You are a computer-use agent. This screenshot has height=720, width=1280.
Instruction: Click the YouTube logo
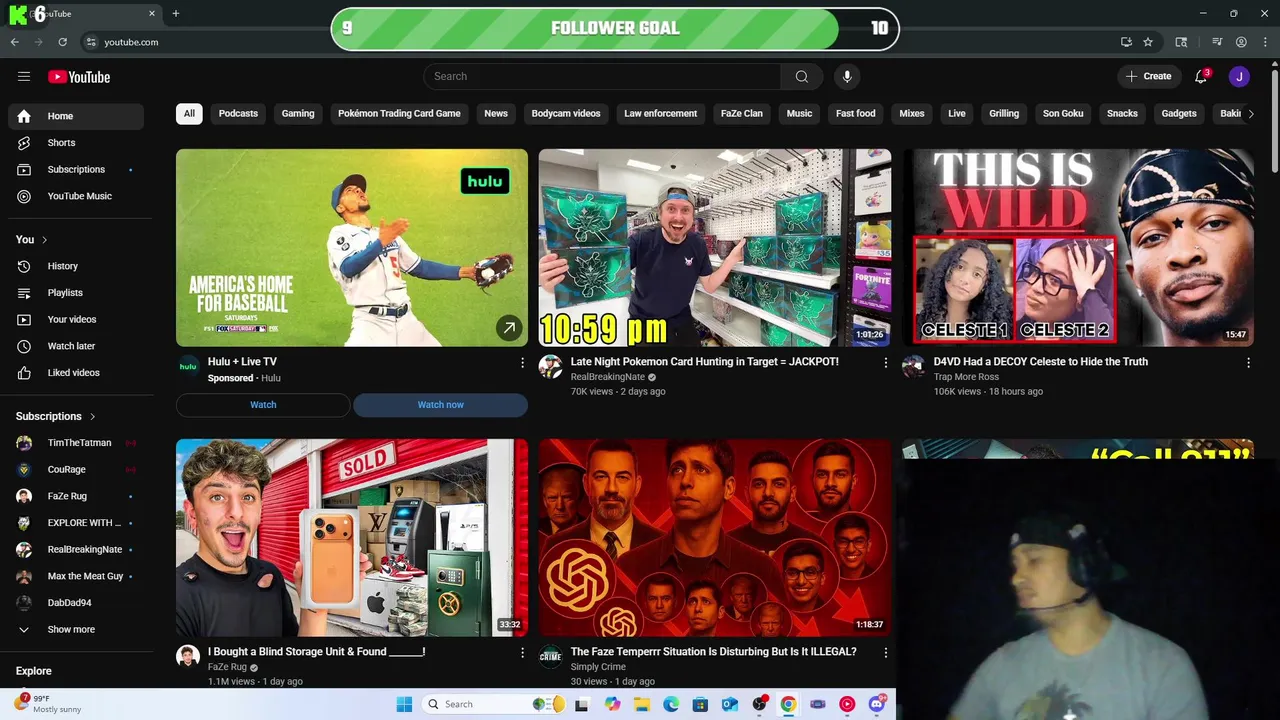(x=79, y=77)
